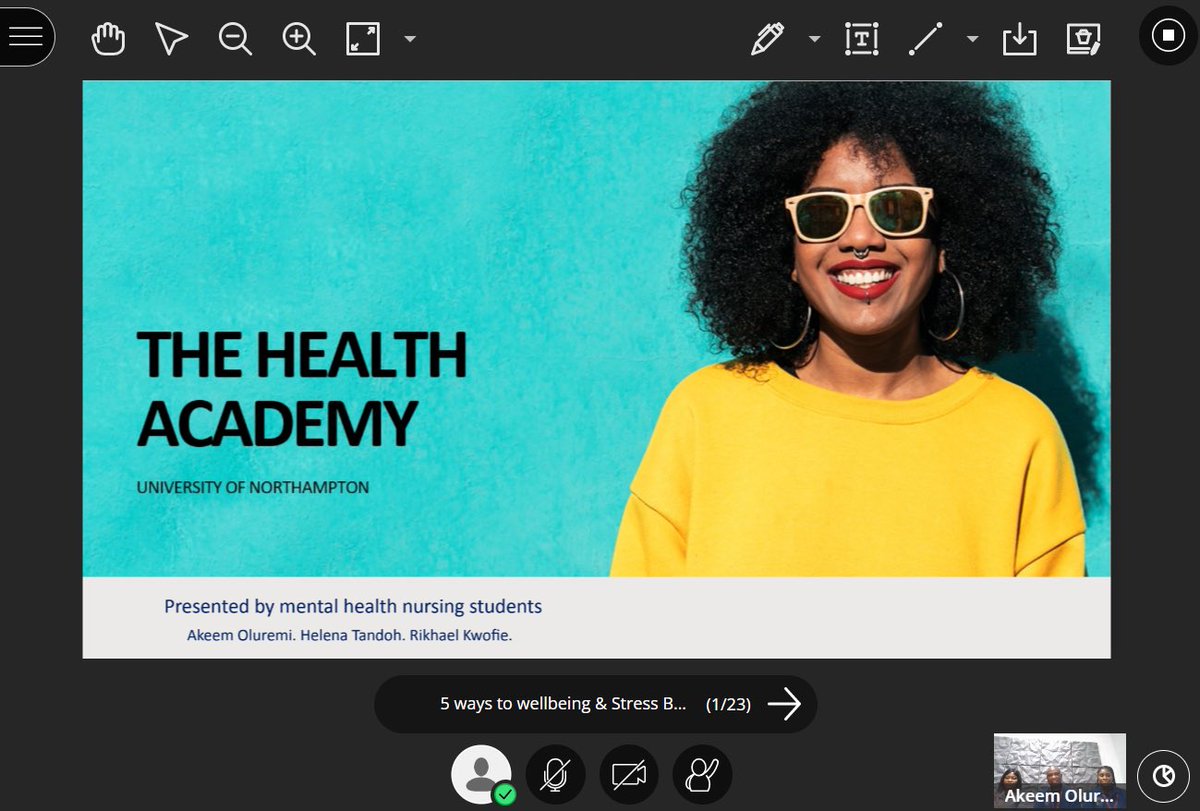Open the session hamburger menu

coord(25,36)
